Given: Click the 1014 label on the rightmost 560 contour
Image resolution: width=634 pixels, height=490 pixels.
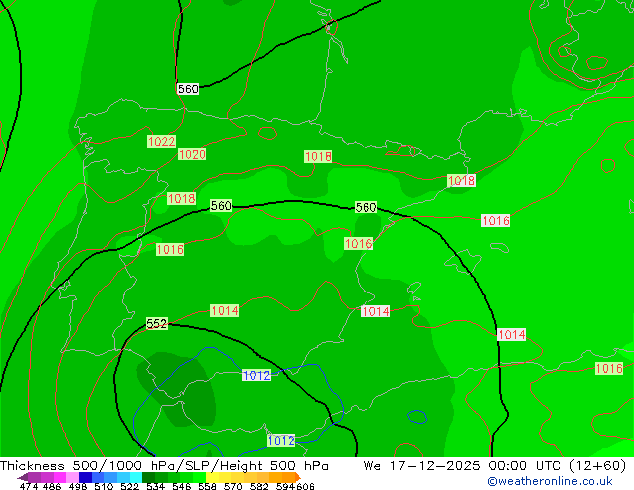Looking at the screenshot, I should [511, 335].
